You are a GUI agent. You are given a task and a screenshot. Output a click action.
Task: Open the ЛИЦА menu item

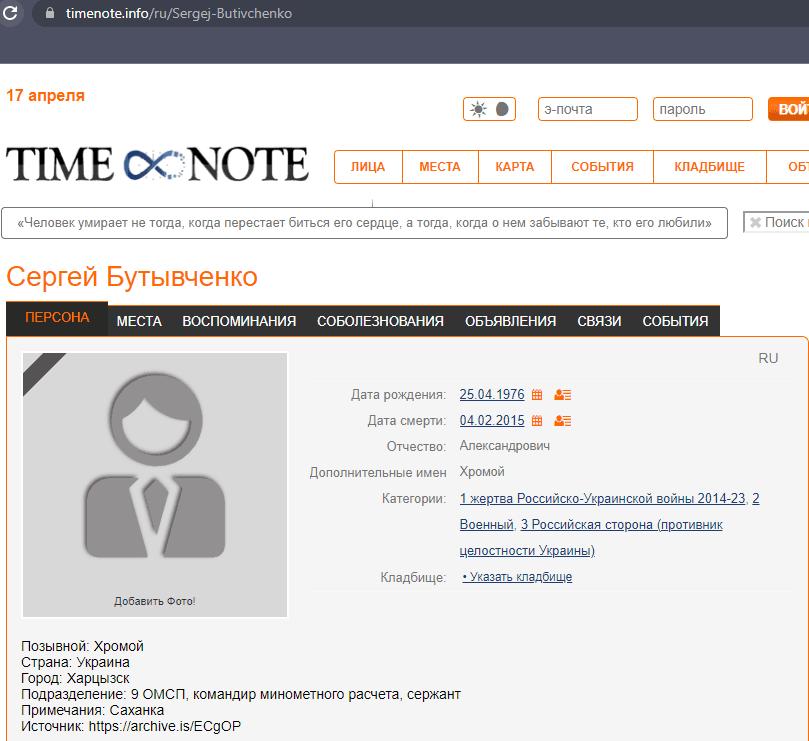(368, 167)
